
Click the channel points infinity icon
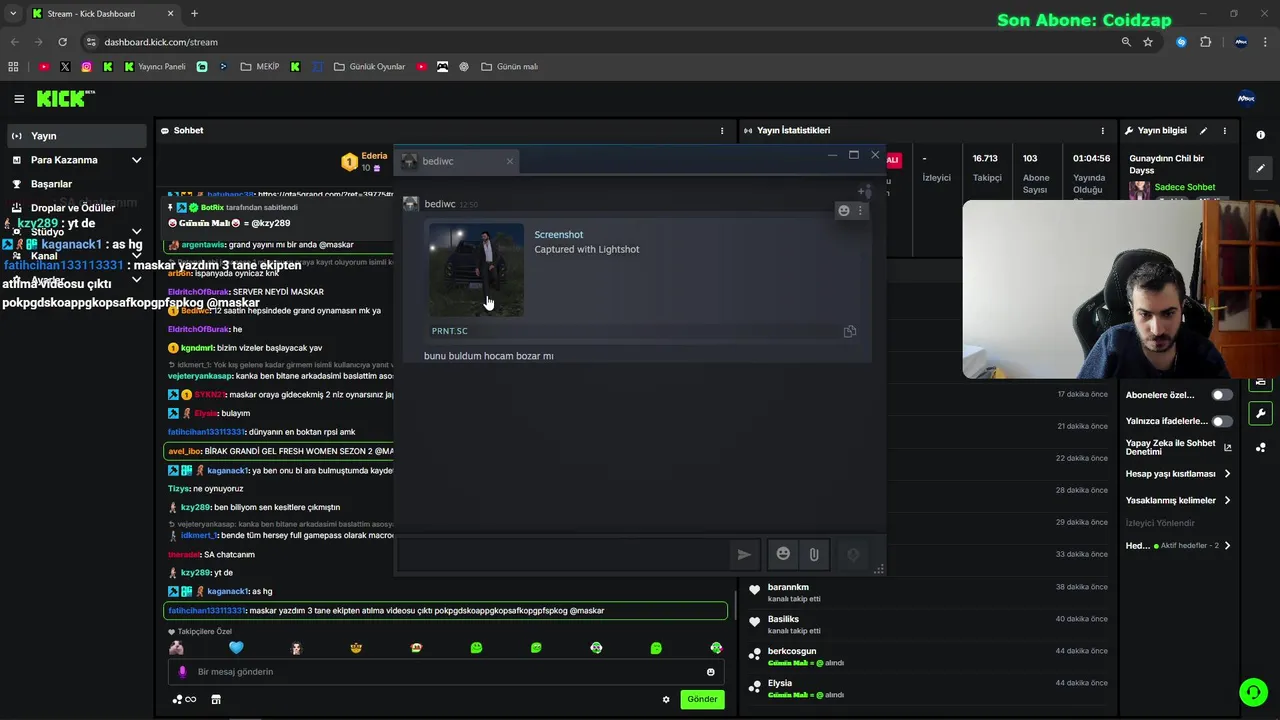pyautogui.click(x=184, y=699)
